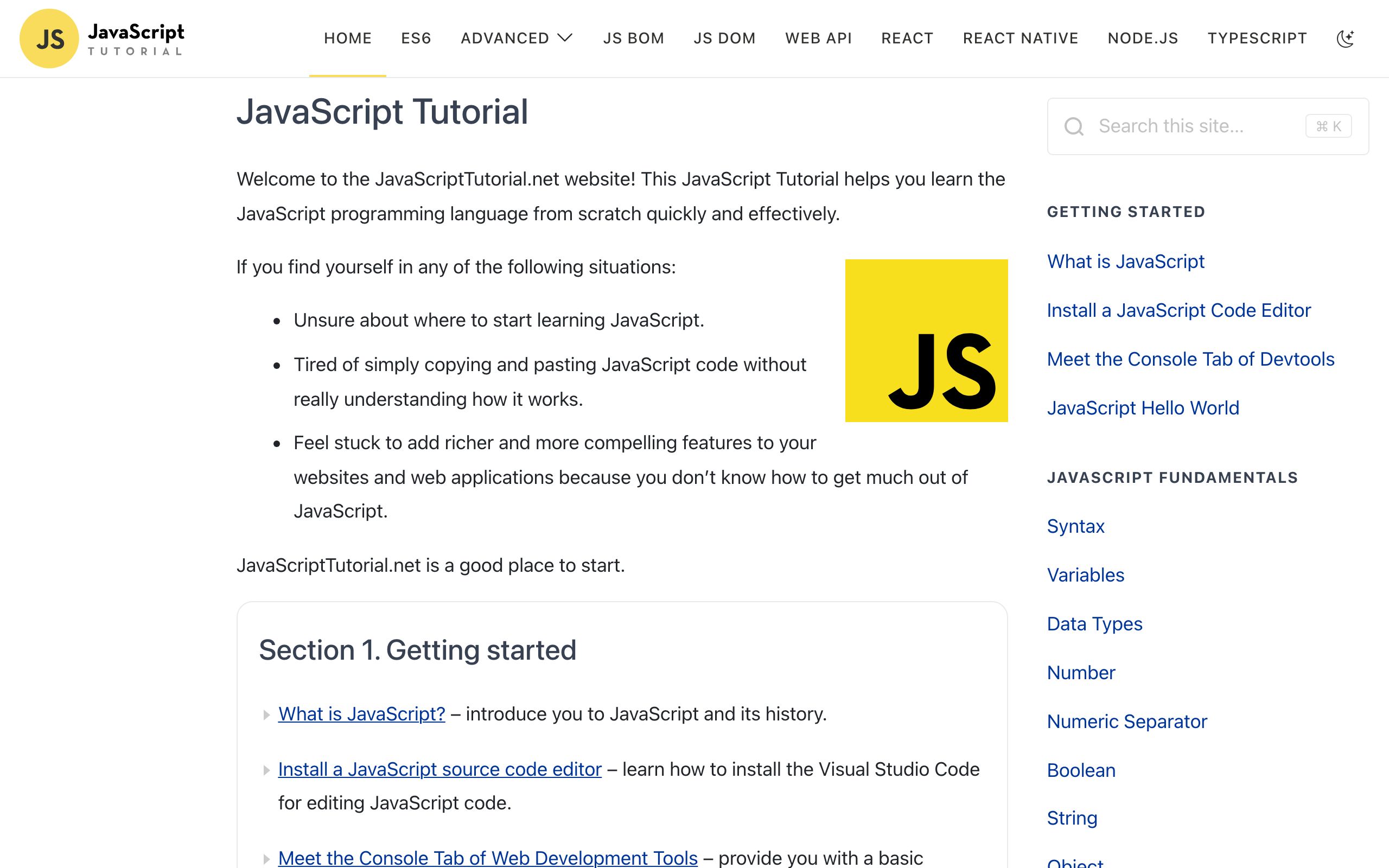Click the triangle bullet beside Install a JavaScript source

(266, 770)
